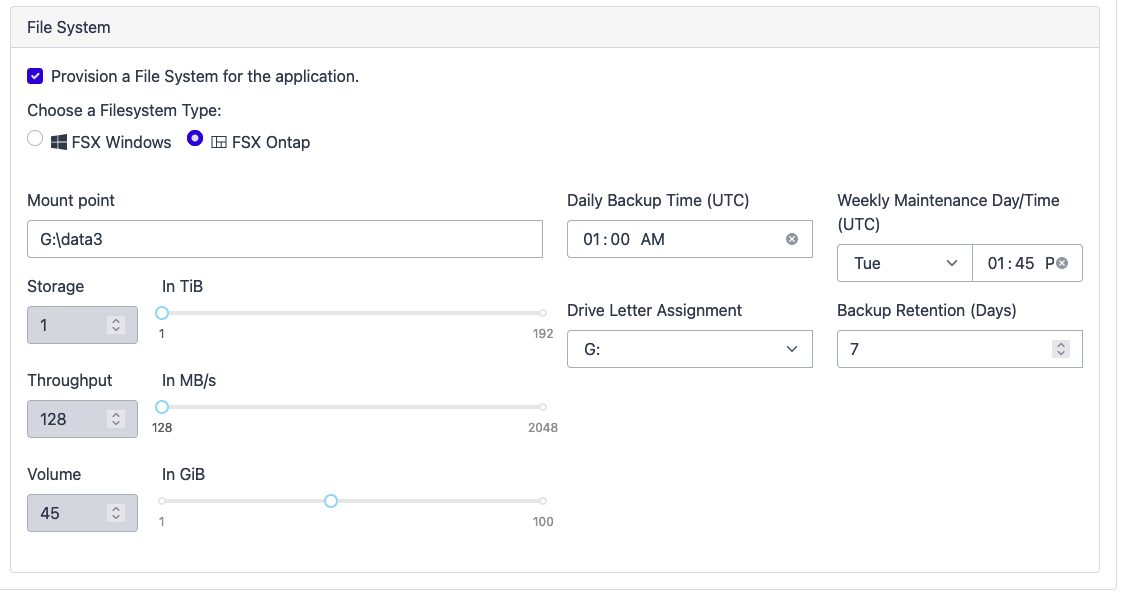The height and width of the screenshot is (599, 1126).
Task: Click the Volume slider handle
Action: pos(331,501)
